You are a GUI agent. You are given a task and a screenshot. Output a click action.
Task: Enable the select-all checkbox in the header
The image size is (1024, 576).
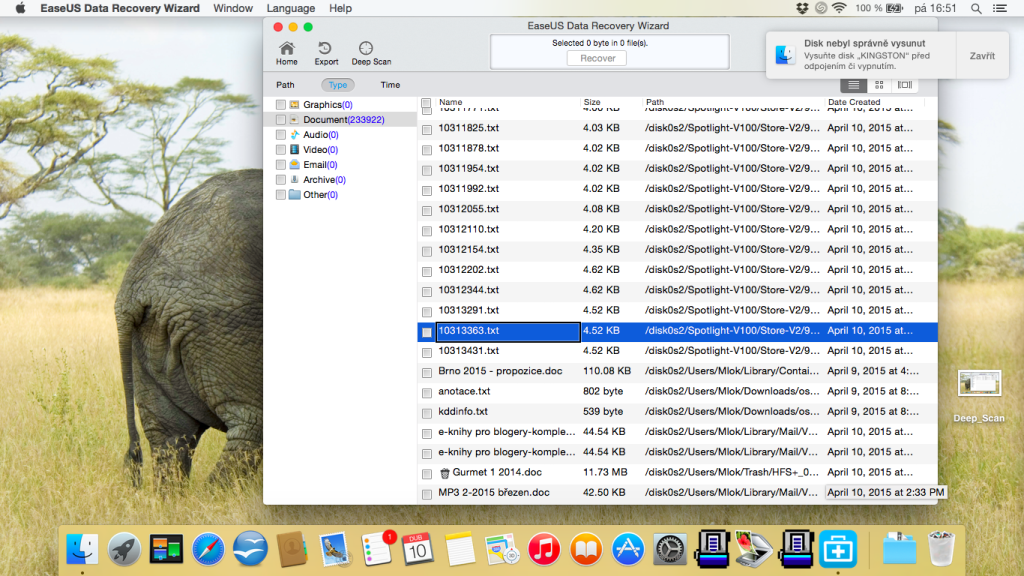(427, 103)
